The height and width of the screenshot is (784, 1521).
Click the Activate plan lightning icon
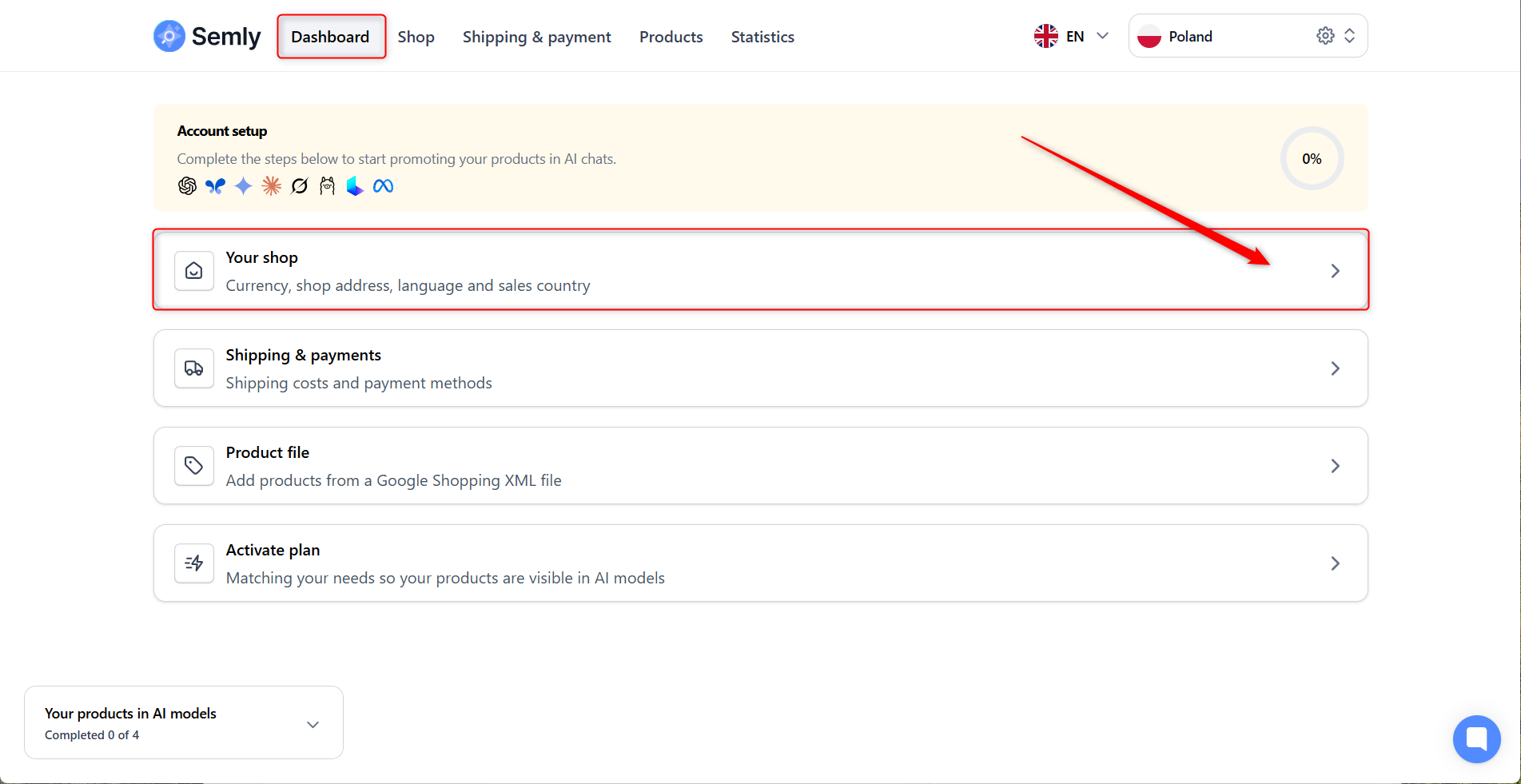point(194,563)
